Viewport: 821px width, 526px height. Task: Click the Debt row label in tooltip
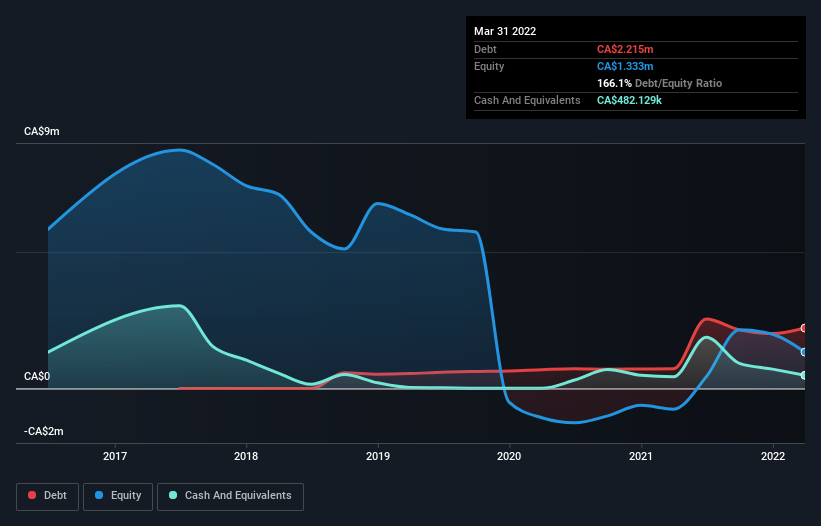tap(485, 49)
